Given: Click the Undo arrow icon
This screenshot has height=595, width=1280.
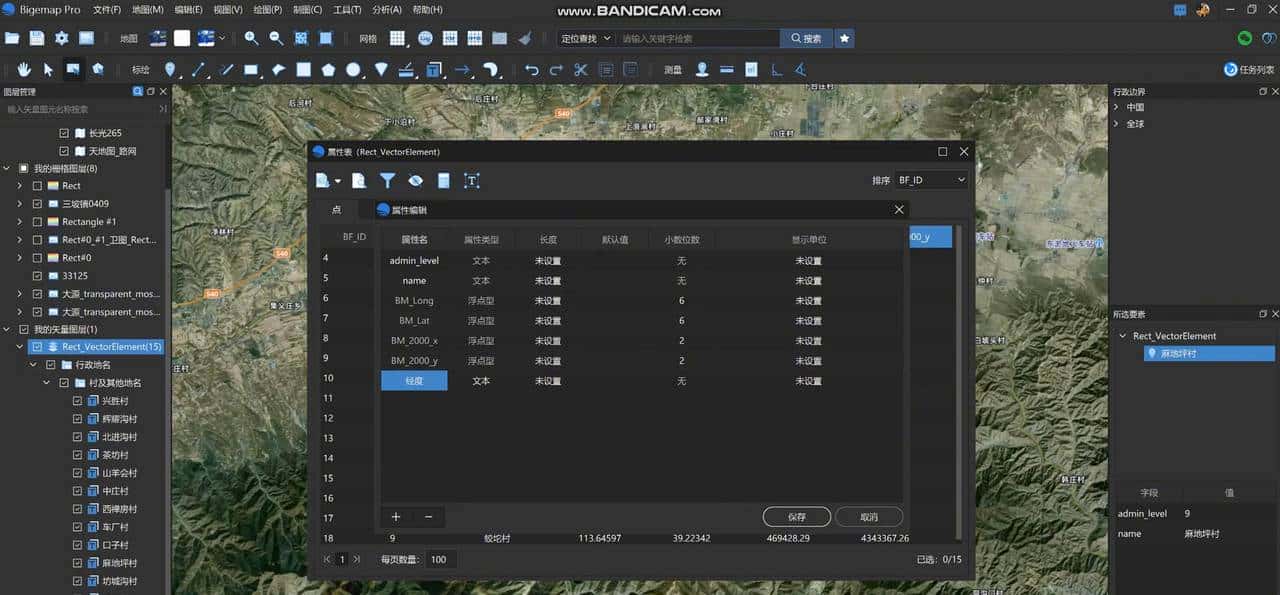Looking at the screenshot, I should point(532,69).
